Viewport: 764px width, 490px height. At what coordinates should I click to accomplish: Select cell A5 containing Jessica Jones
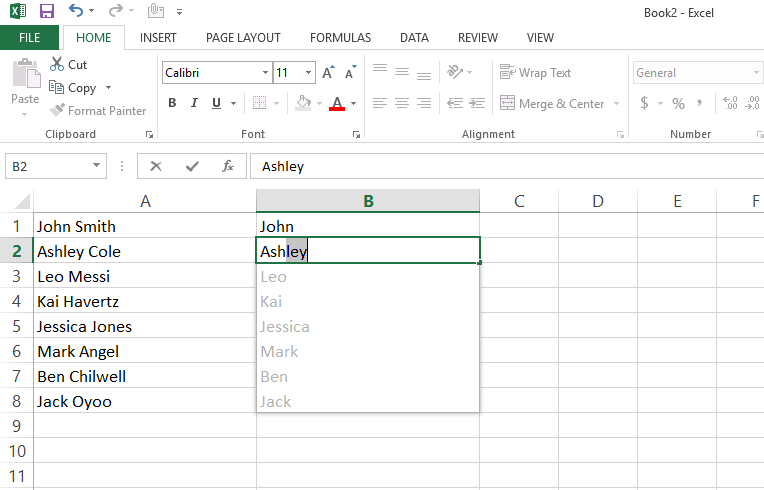(x=145, y=327)
